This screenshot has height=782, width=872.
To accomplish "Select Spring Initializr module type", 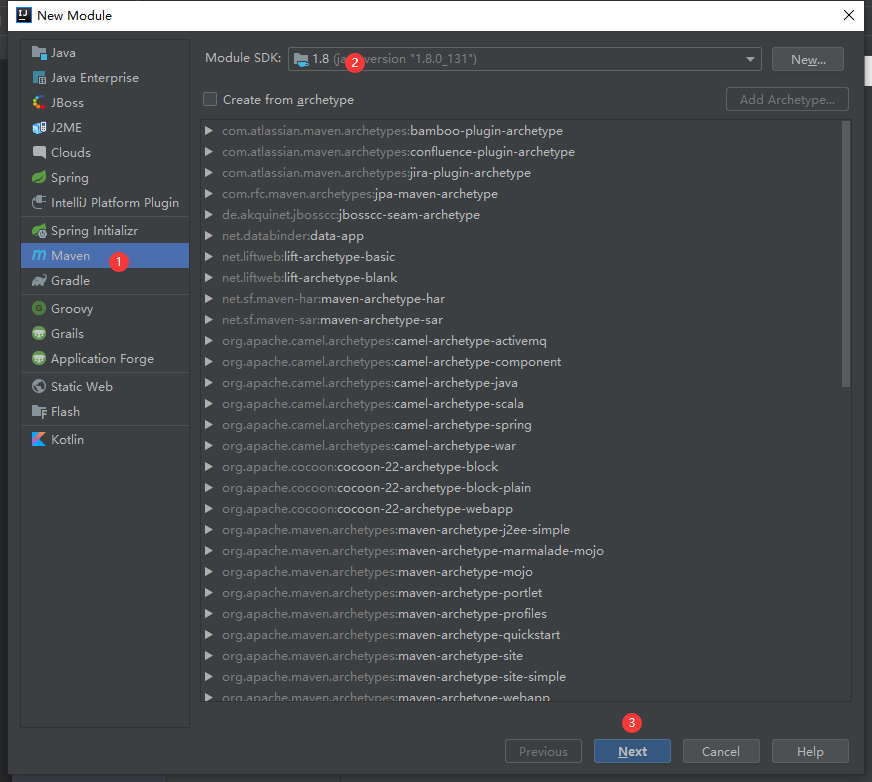I will 105,231.
